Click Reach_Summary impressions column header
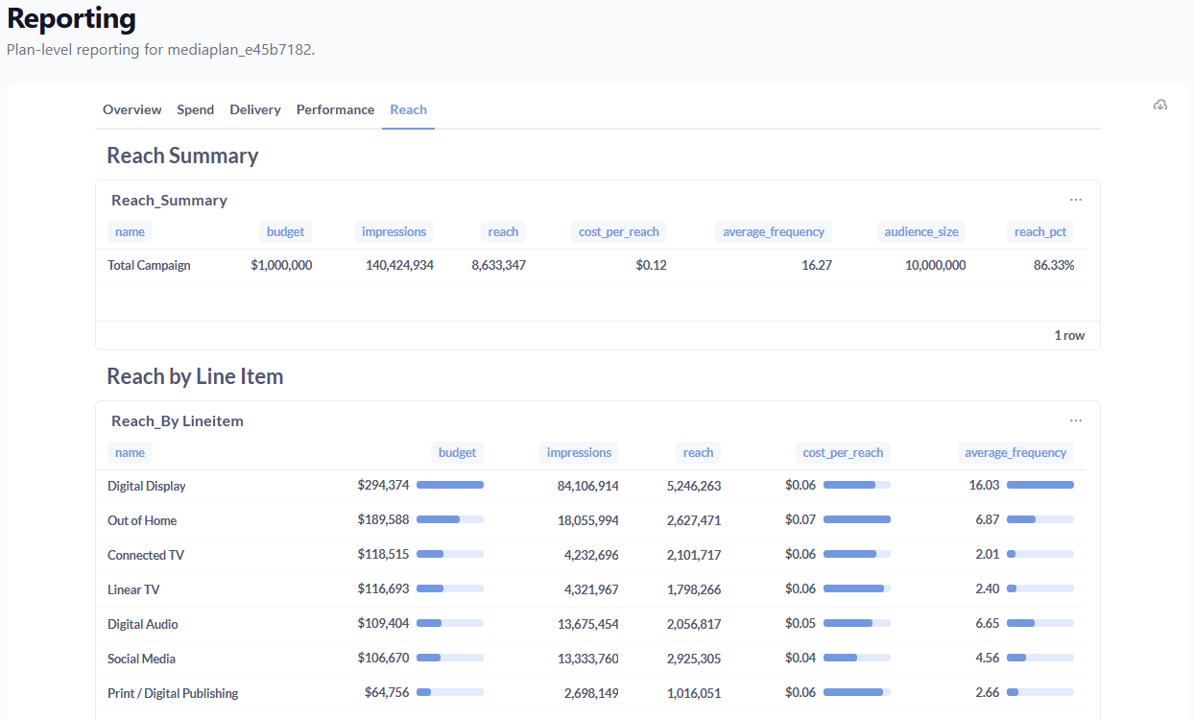This screenshot has width=1194, height=720. 394,231
